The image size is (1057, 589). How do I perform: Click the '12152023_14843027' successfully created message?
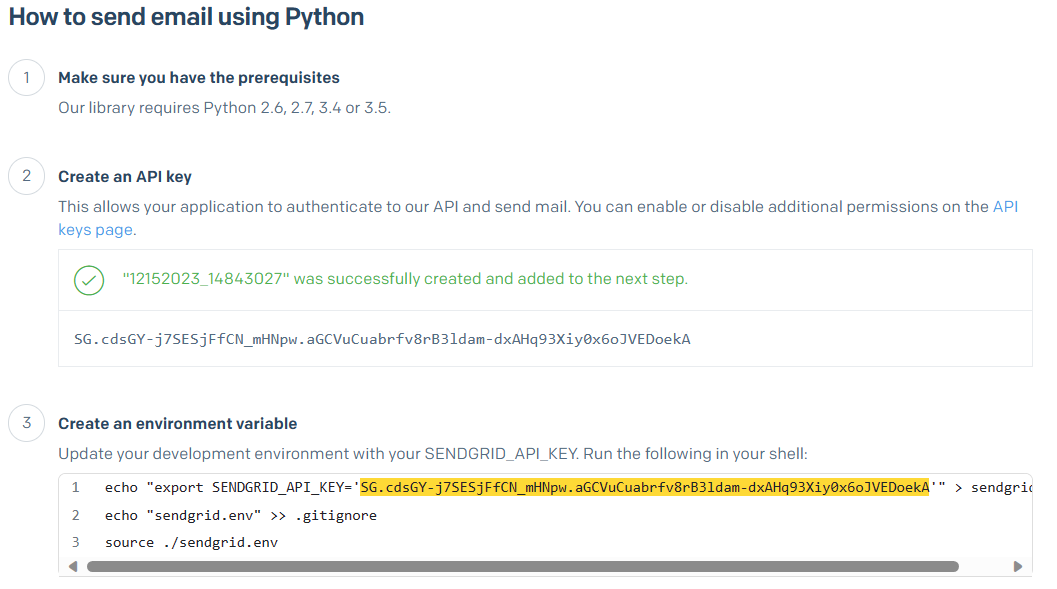pos(405,279)
